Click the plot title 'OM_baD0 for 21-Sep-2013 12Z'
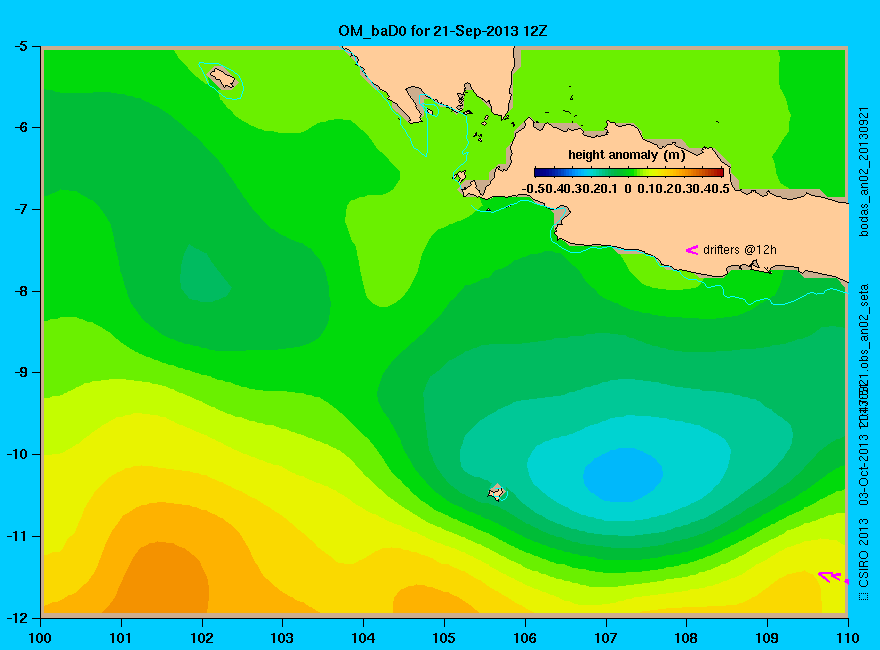The height and width of the screenshot is (650, 880). click(442, 31)
